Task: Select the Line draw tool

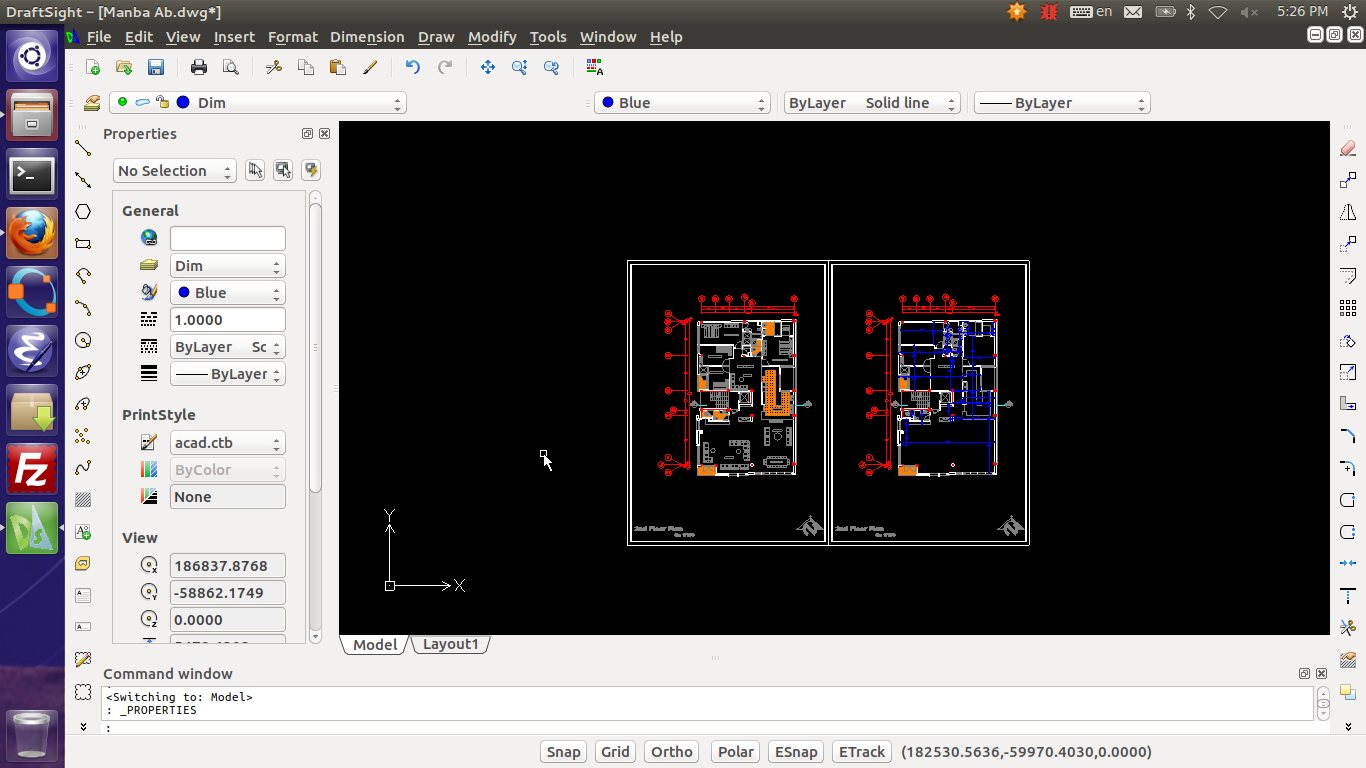Action: pyautogui.click(x=83, y=148)
